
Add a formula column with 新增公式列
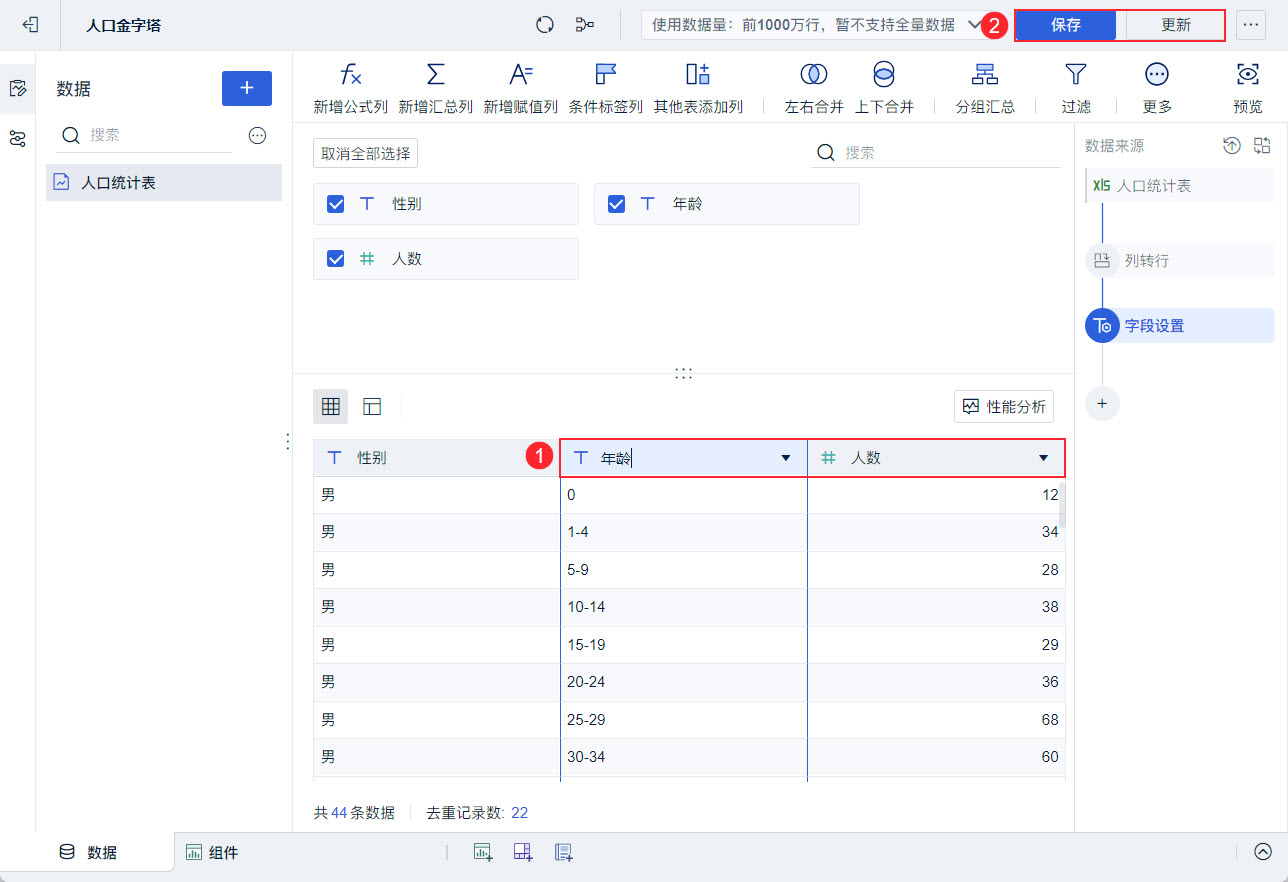click(x=350, y=88)
